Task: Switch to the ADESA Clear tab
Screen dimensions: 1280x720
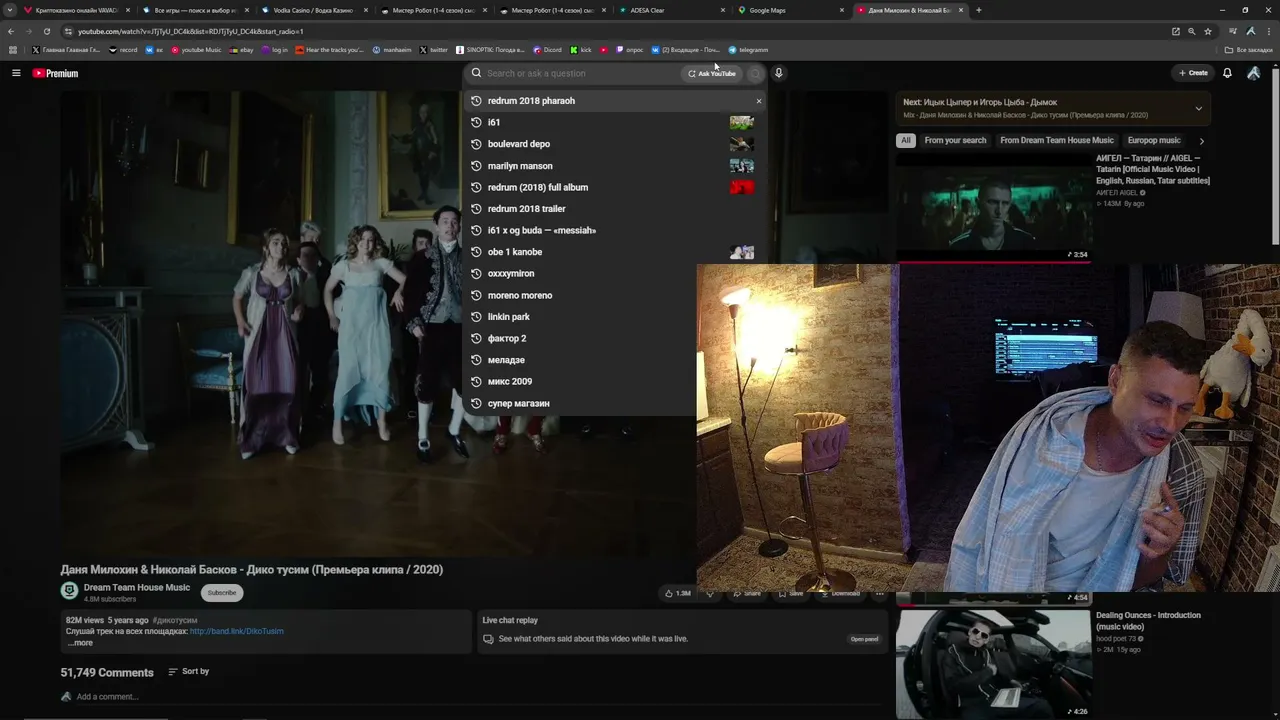Action: tap(672, 10)
